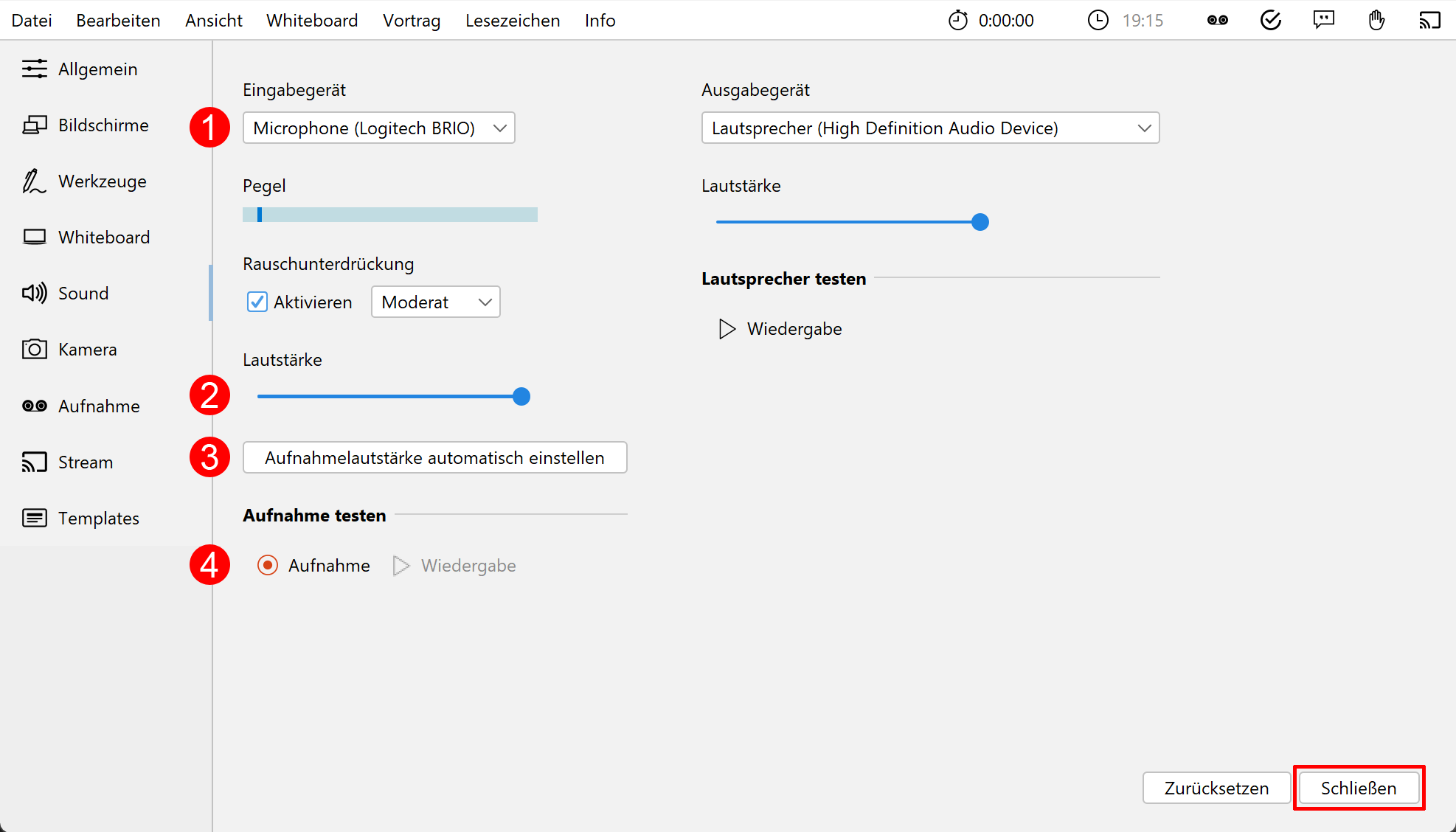Select Bildschirme in the sidebar

tap(103, 125)
